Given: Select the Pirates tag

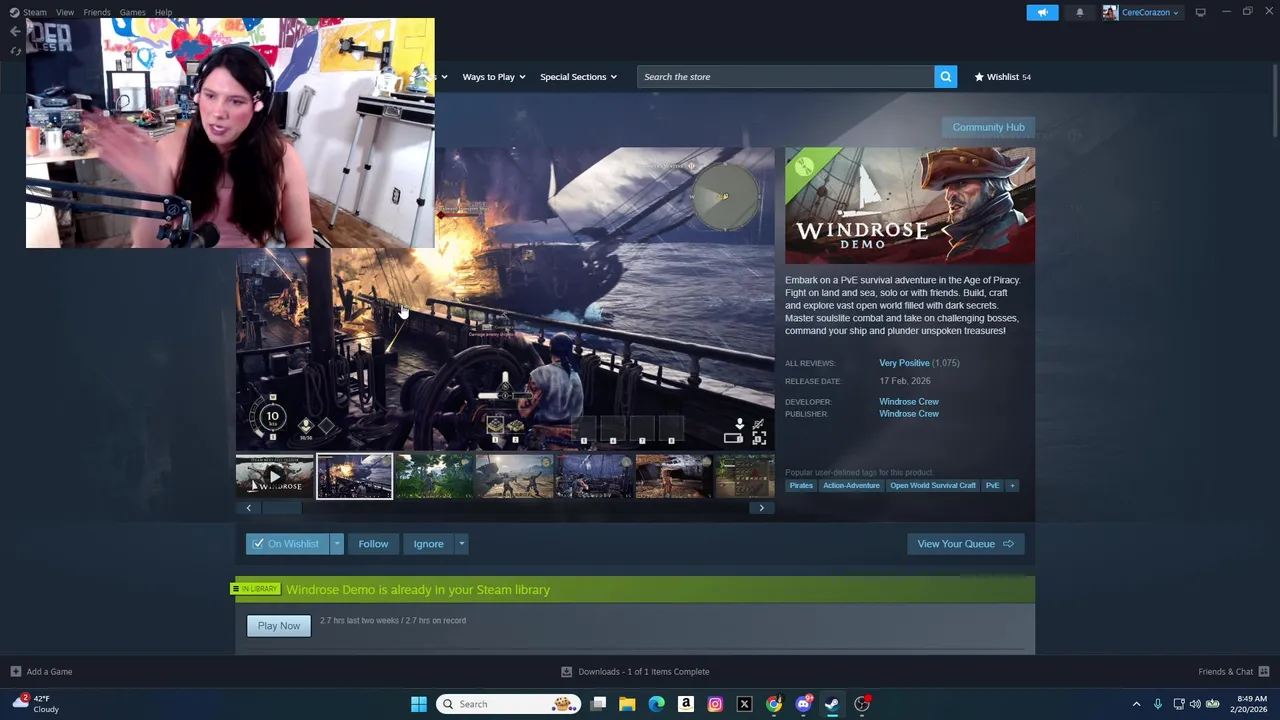Looking at the screenshot, I should click(801, 486).
